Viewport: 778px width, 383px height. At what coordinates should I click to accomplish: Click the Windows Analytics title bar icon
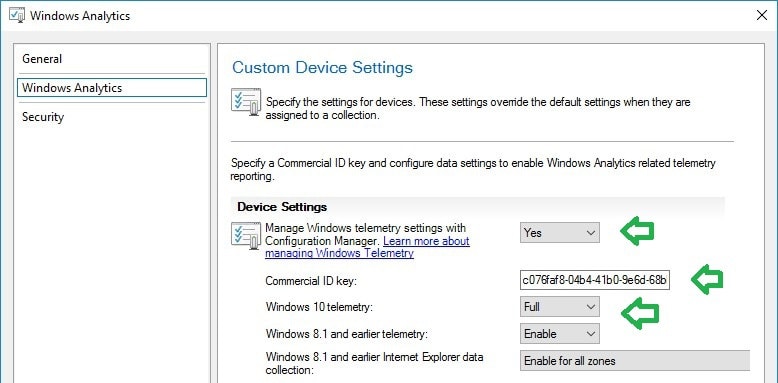pyautogui.click(x=17, y=15)
